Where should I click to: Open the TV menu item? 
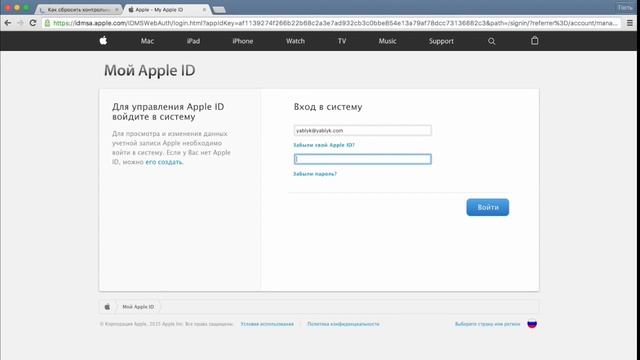(x=342, y=41)
